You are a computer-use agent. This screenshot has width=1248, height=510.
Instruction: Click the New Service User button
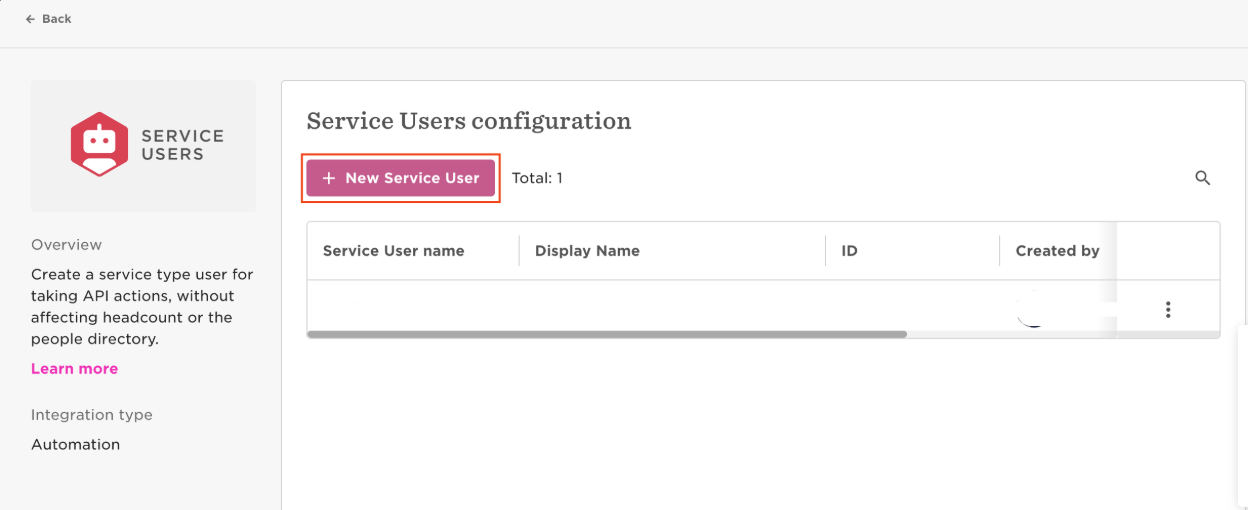point(400,178)
